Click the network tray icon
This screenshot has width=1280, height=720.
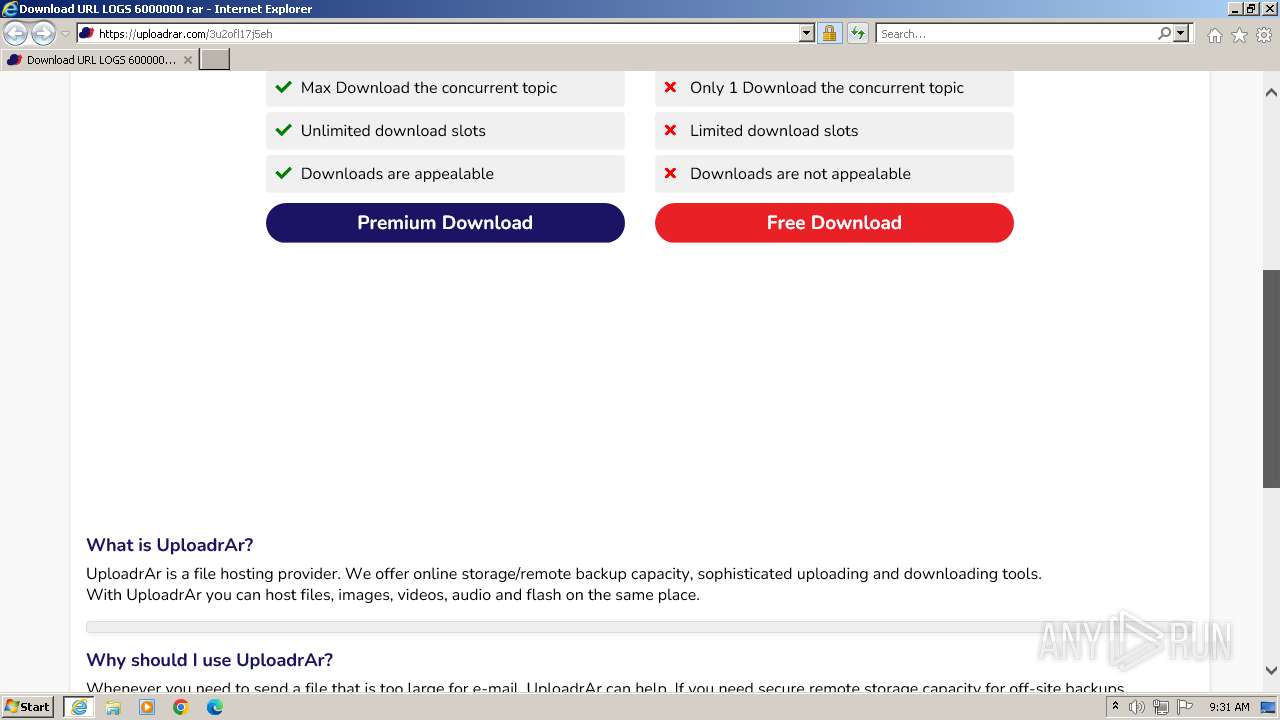[x=1161, y=707]
